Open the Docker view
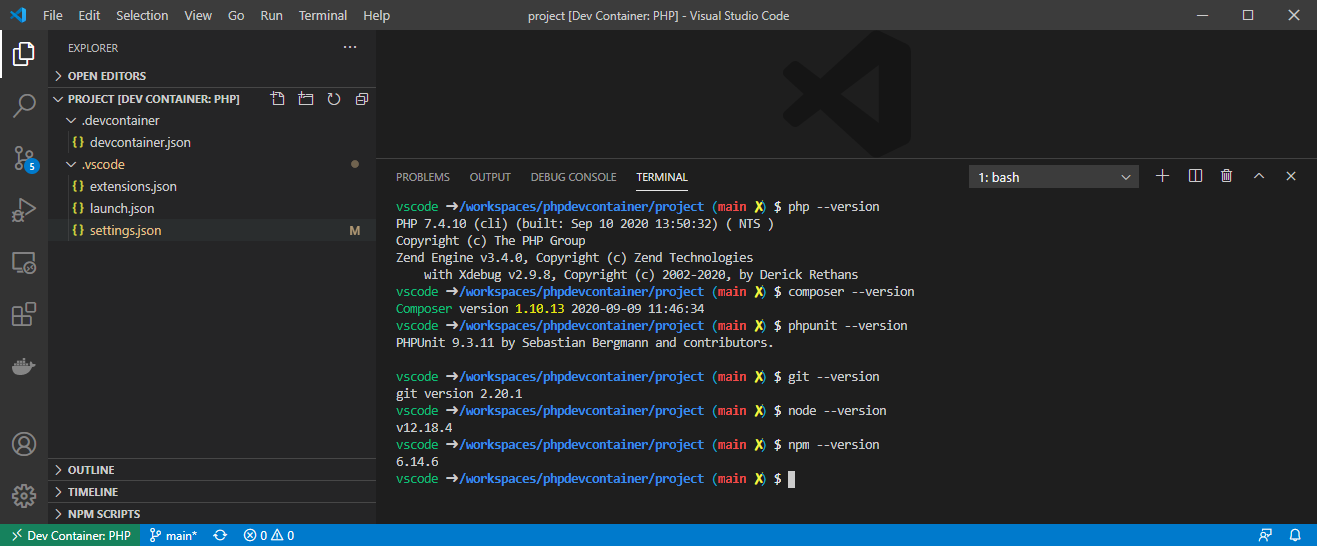The height and width of the screenshot is (546, 1317). pyautogui.click(x=24, y=367)
